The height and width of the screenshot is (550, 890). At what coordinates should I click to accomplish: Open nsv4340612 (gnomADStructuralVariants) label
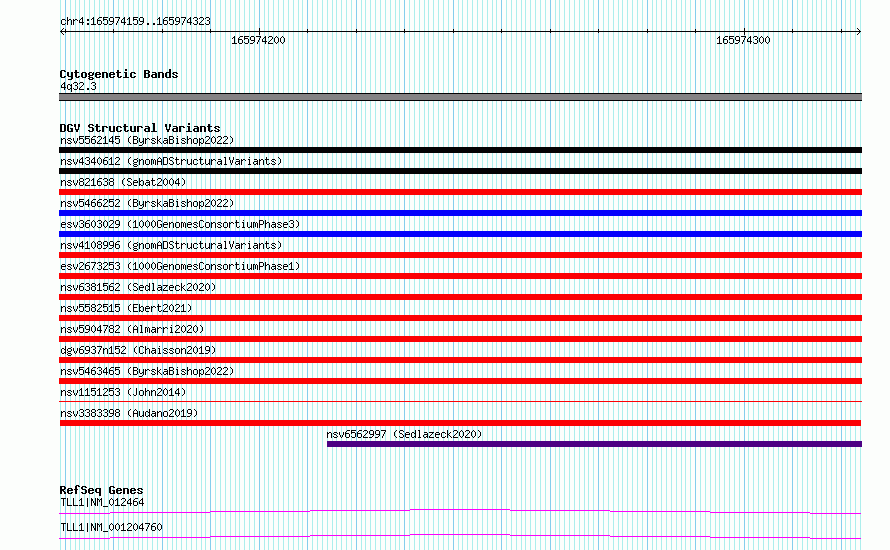(x=171, y=161)
